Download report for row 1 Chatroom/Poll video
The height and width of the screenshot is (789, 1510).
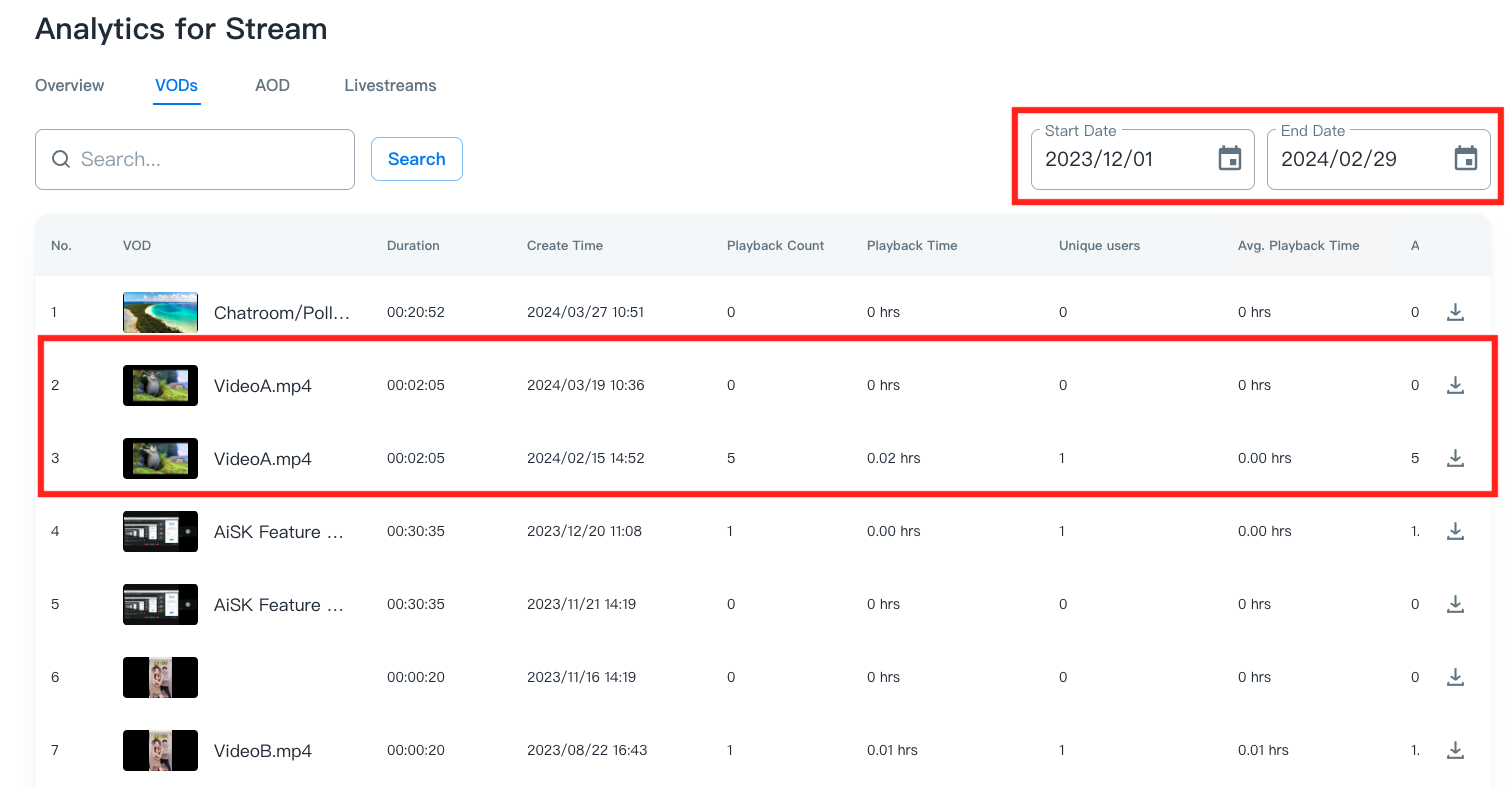(x=1455, y=312)
